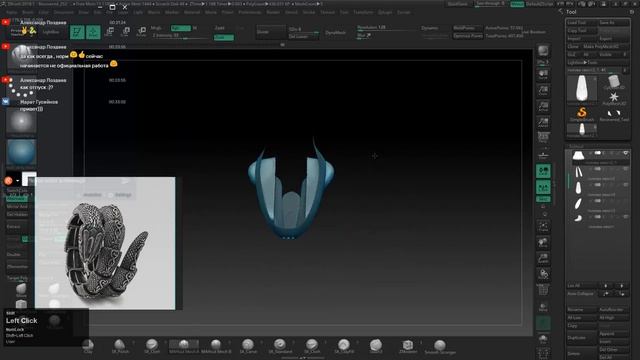The image size is (640, 360).
Task: Click the AAHalf icon on right shelf
Action: (543, 122)
